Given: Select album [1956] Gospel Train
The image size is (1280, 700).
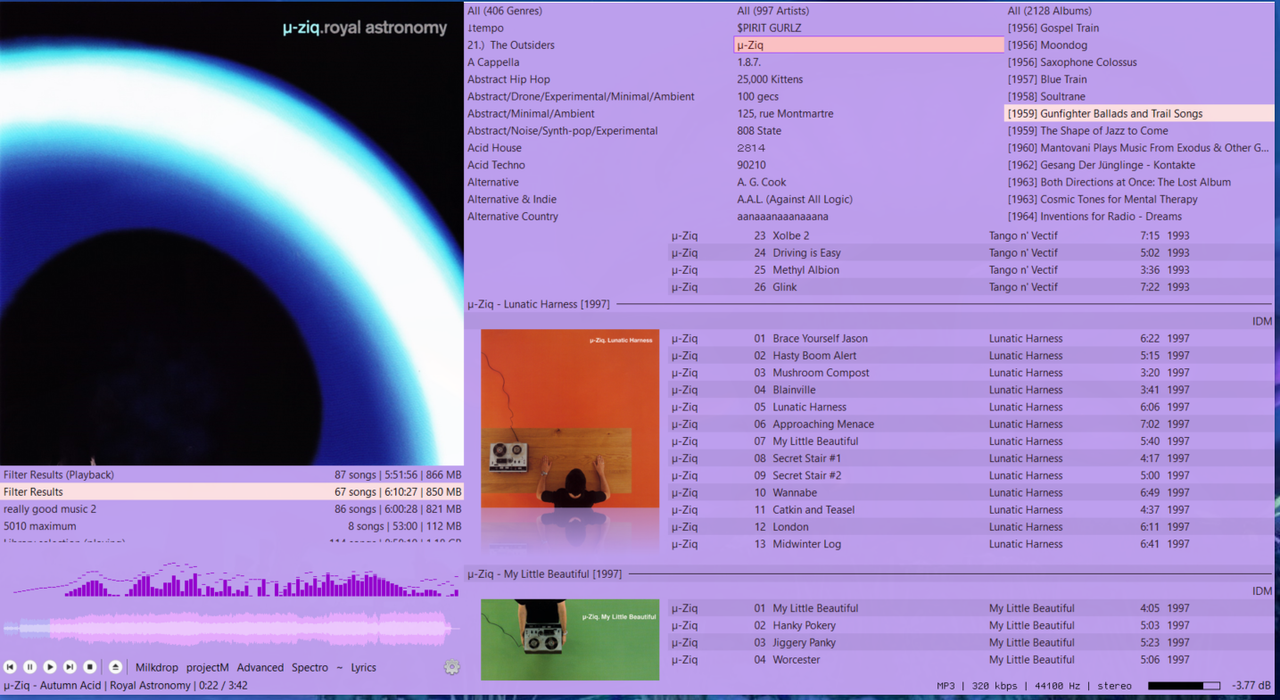Looking at the screenshot, I should [x=1140, y=28].
